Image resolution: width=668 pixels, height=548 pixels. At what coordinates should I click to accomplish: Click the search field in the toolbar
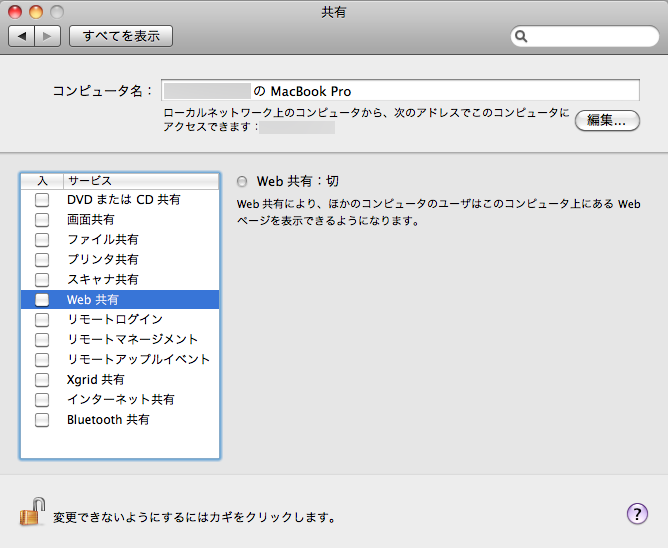point(584,37)
